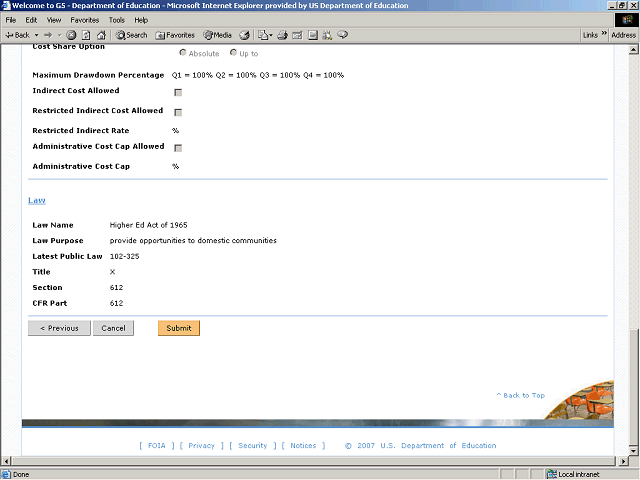Open the Notices footer link
Image resolution: width=640 pixels, height=480 pixels.
(x=303, y=446)
